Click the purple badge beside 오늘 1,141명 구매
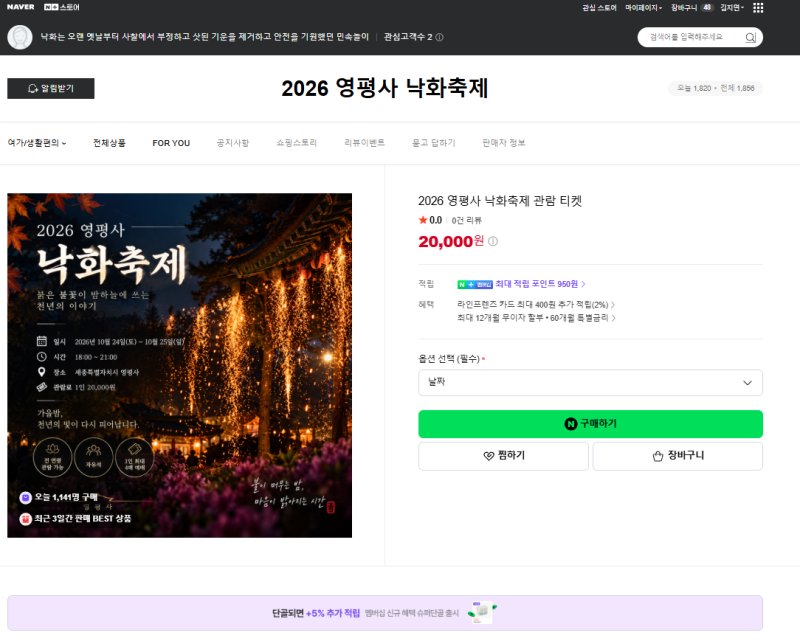The width and height of the screenshot is (800, 641). tap(26, 498)
